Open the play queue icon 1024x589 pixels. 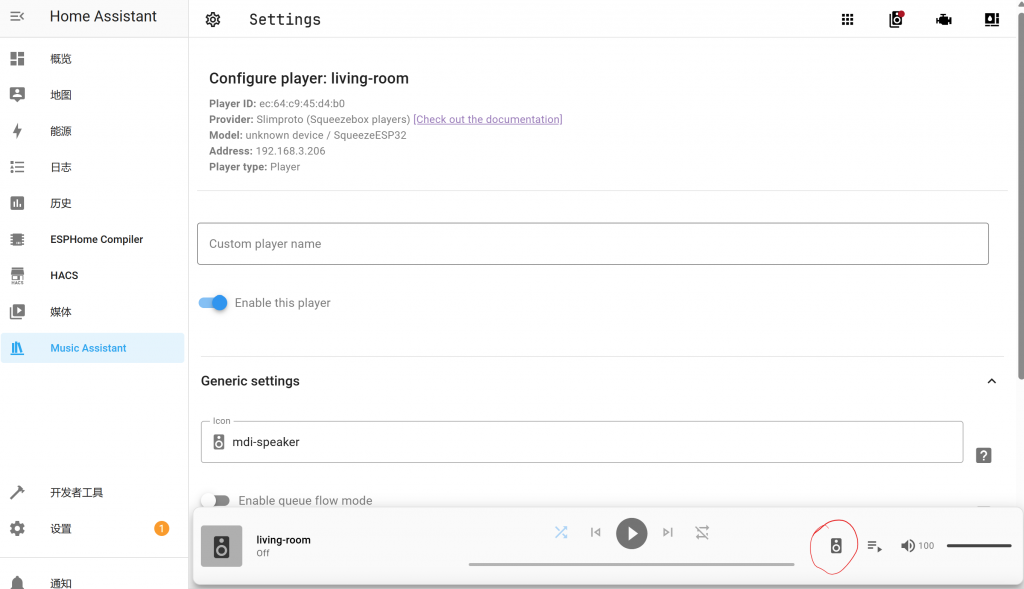click(x=874, y=546)
